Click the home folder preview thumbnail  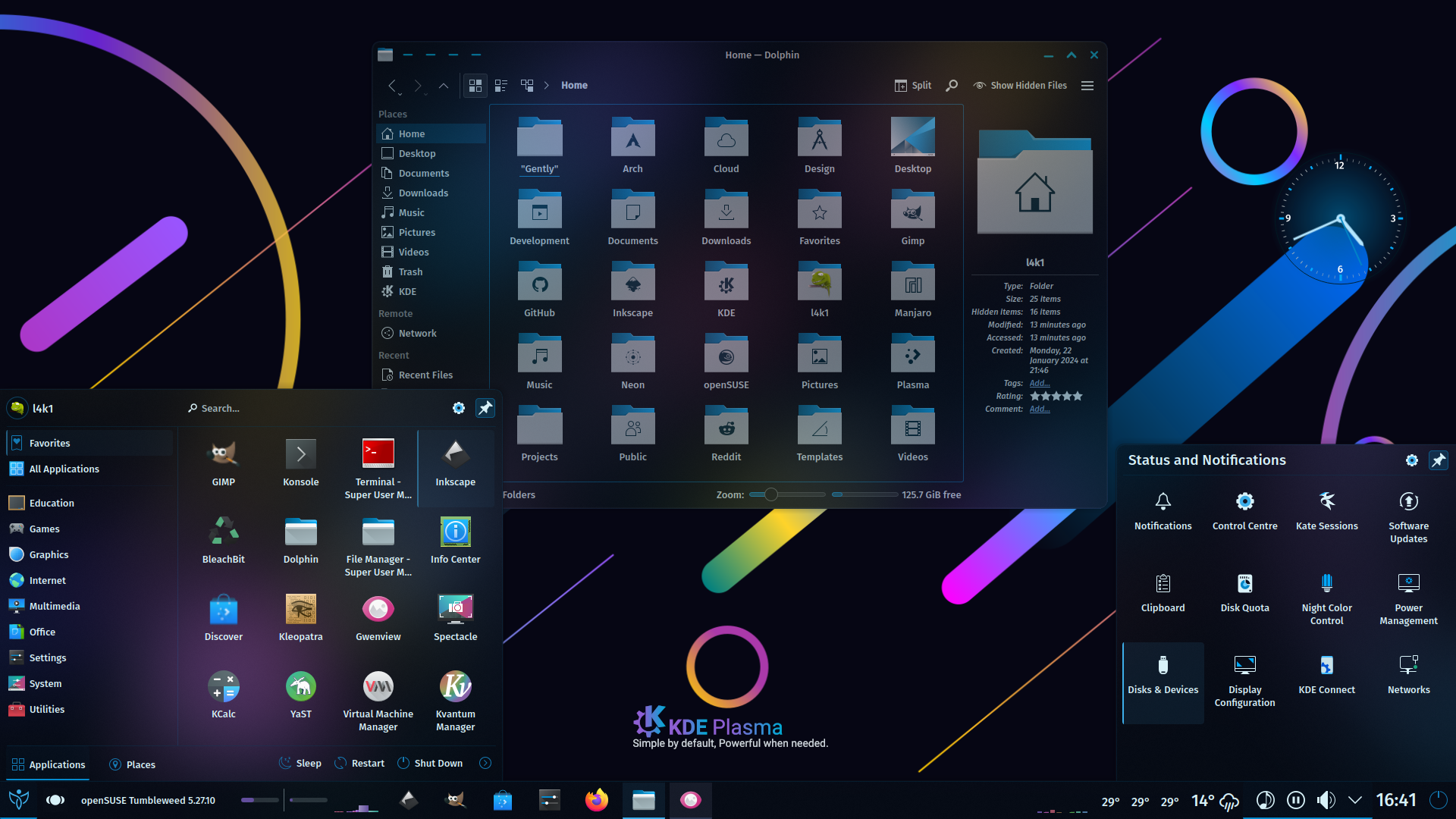1035,182
